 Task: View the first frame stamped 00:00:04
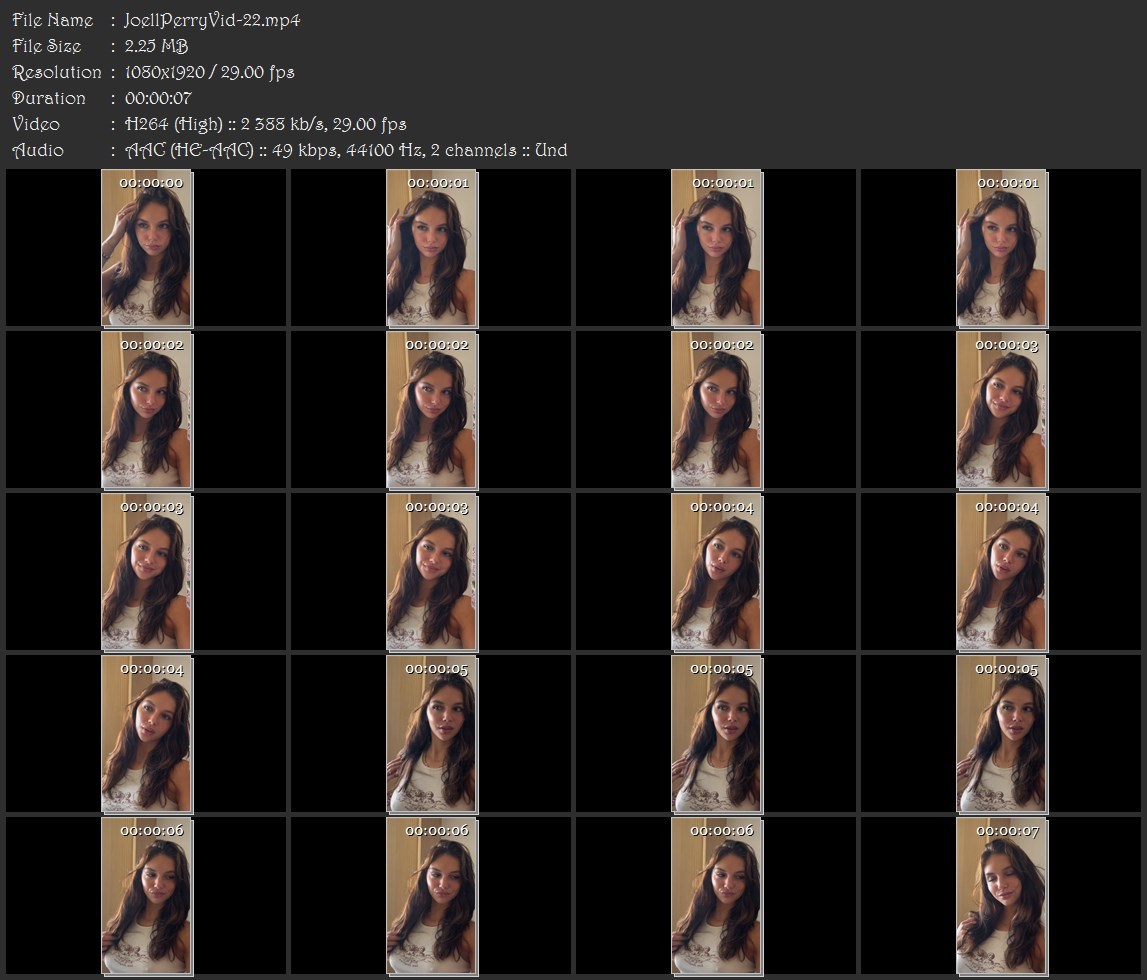[717, 572]
